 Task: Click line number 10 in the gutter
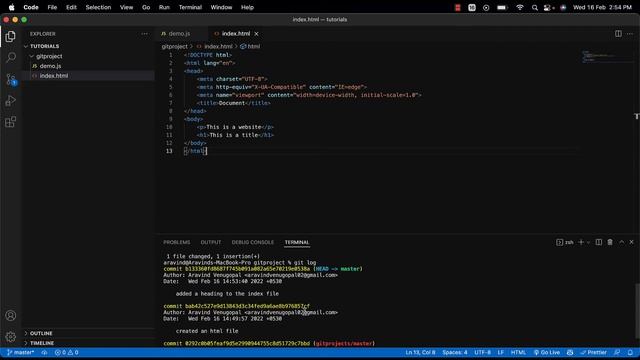pos(169,127)
